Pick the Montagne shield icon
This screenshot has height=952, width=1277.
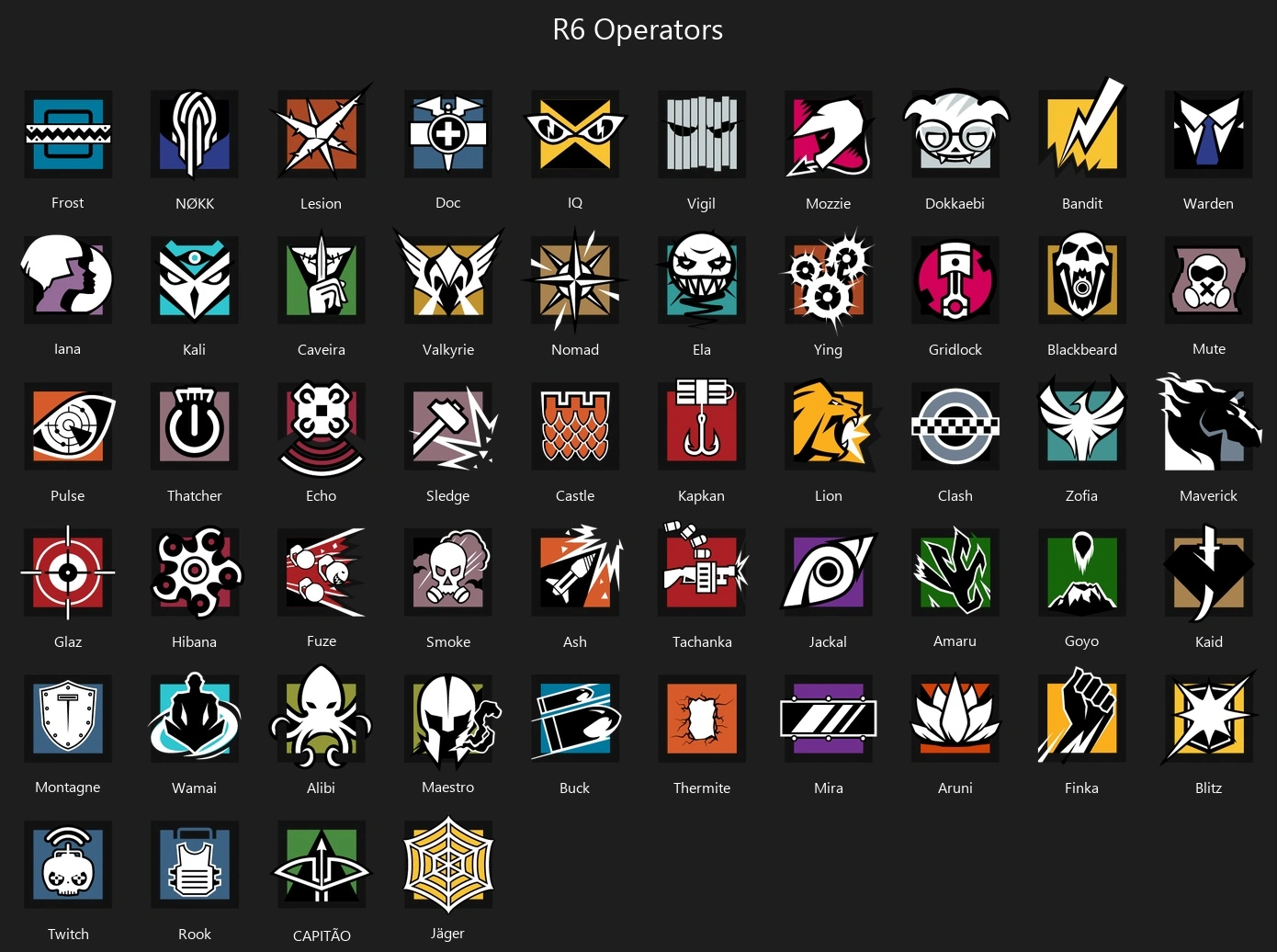(x=68, y=718)
